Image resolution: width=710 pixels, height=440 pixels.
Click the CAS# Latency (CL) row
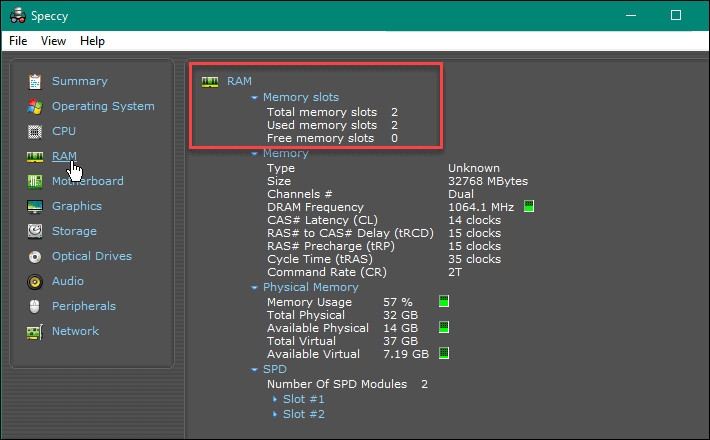click(x=384, y=220)
